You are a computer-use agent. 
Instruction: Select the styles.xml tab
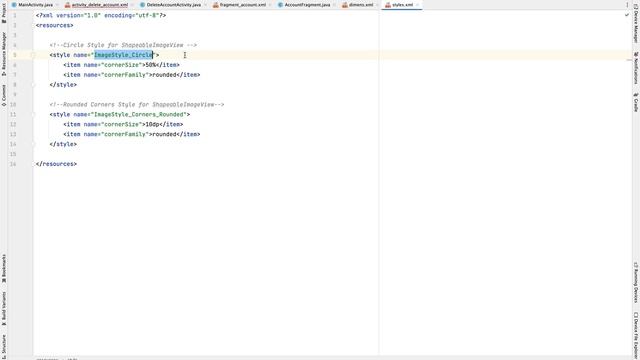(x=402, y=5)
